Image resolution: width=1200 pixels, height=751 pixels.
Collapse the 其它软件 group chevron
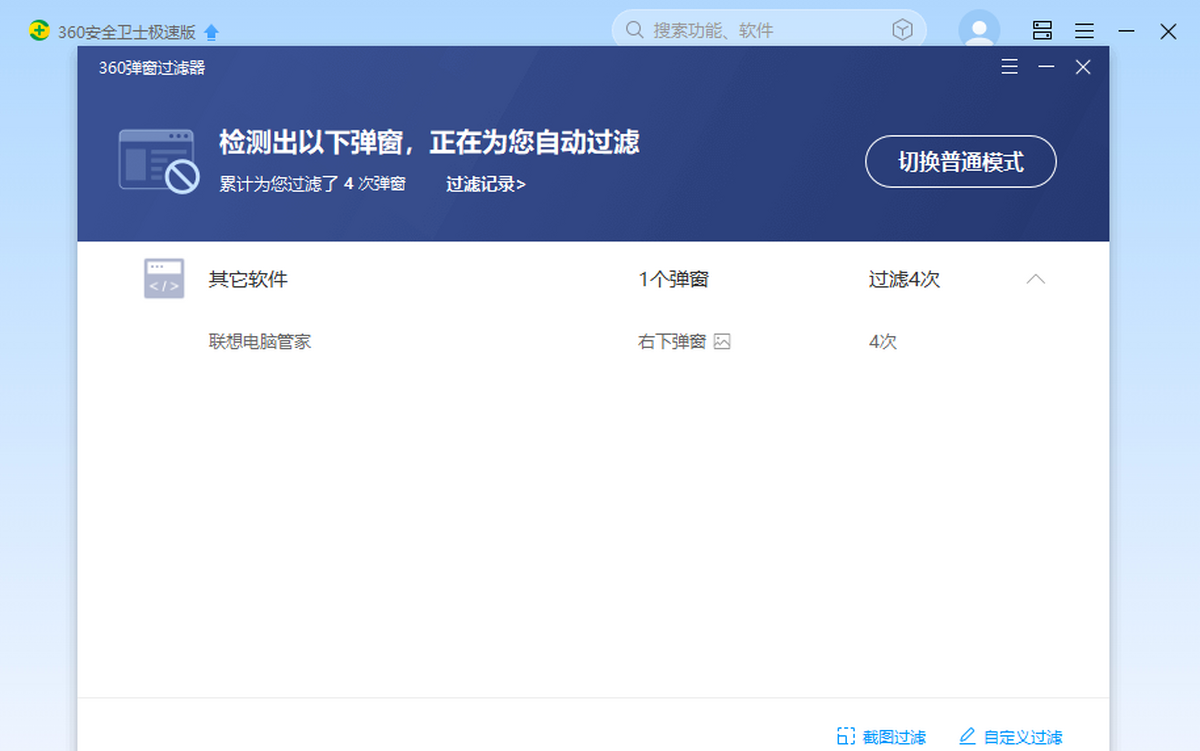(1036, 279)
